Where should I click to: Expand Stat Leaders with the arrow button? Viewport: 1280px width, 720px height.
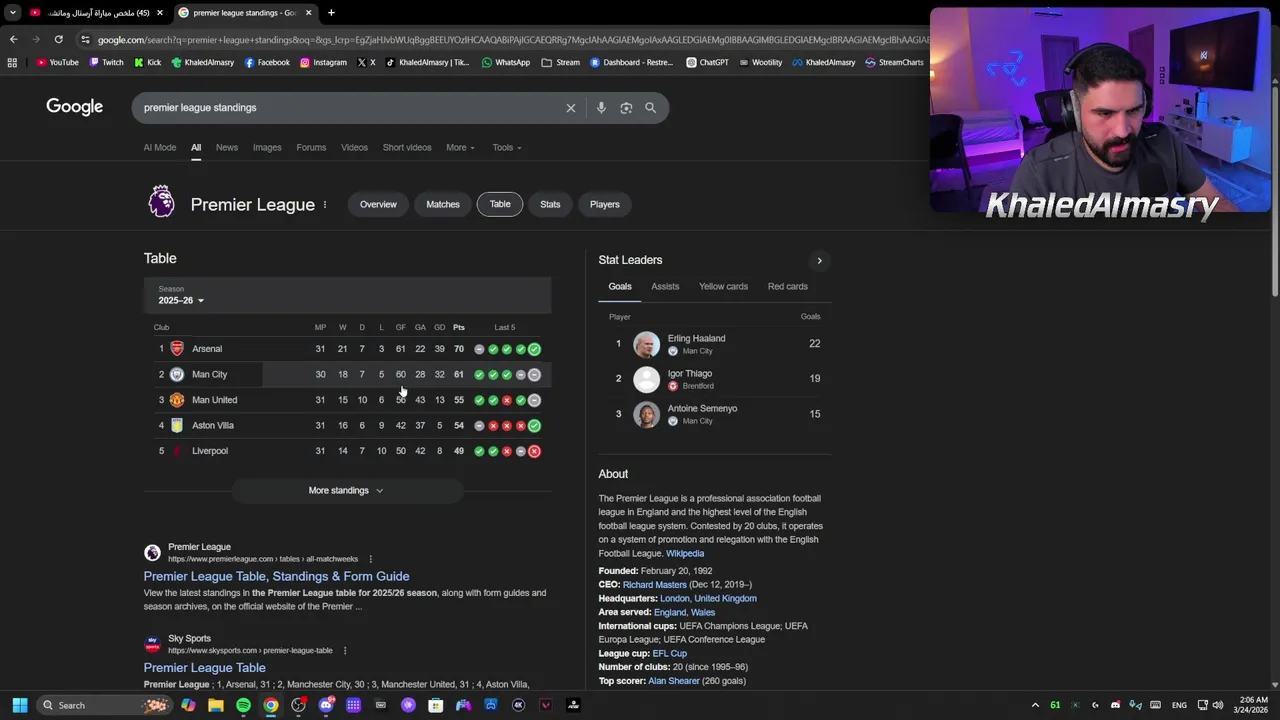pyautogui.click(x=819, y=261)
